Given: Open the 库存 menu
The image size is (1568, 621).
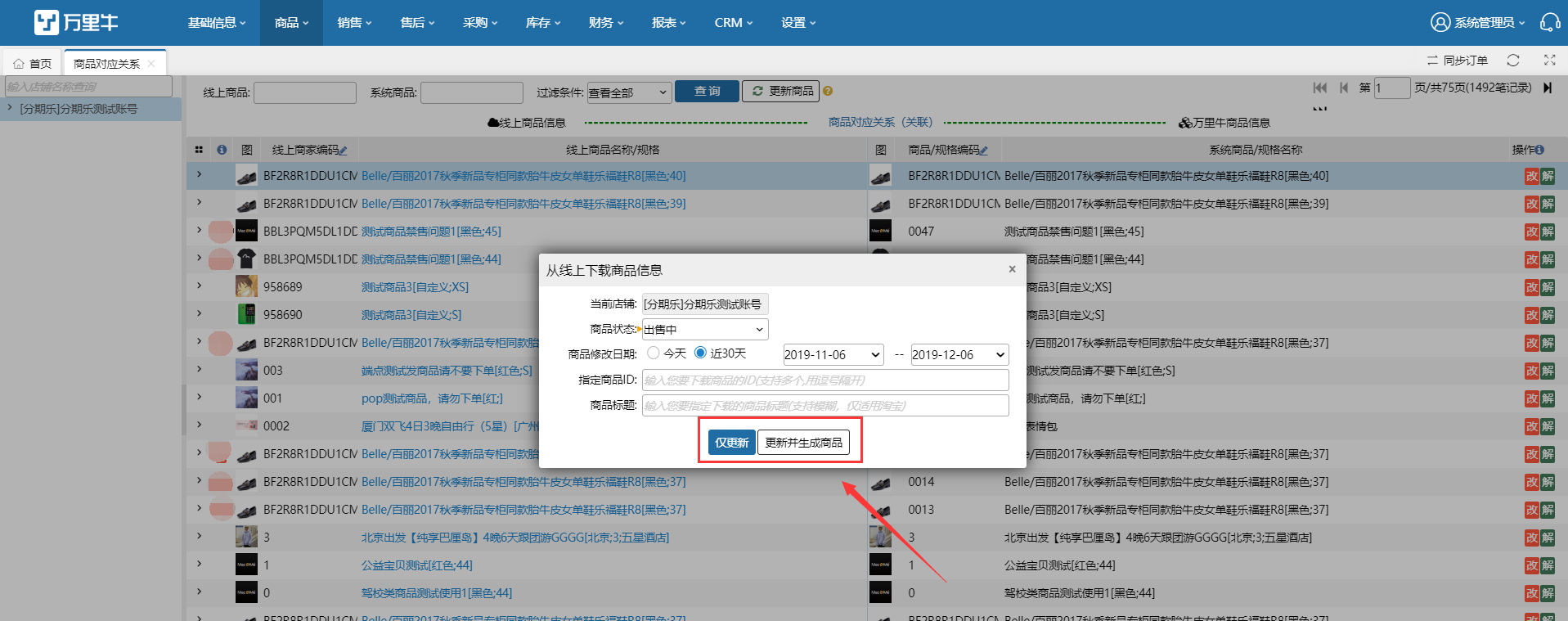Looking at the screenshot, I should (543, 23).
